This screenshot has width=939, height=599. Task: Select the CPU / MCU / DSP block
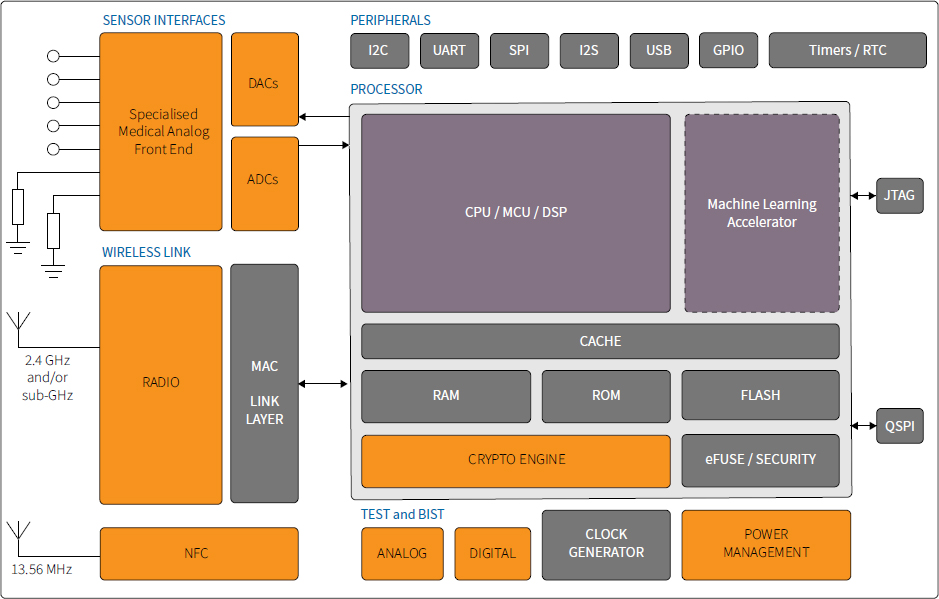516,213
